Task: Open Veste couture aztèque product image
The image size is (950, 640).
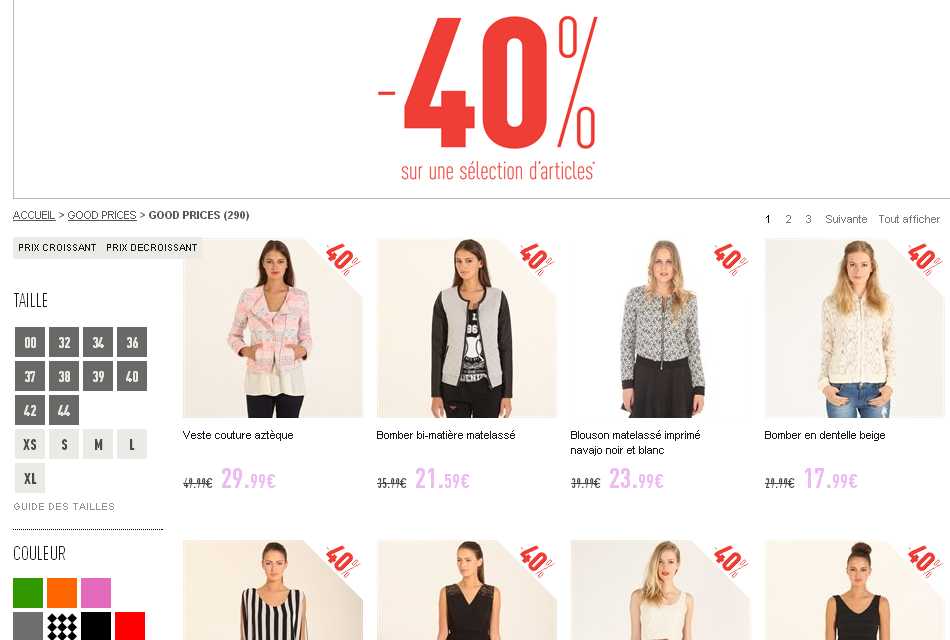Action: coord(273,328)
